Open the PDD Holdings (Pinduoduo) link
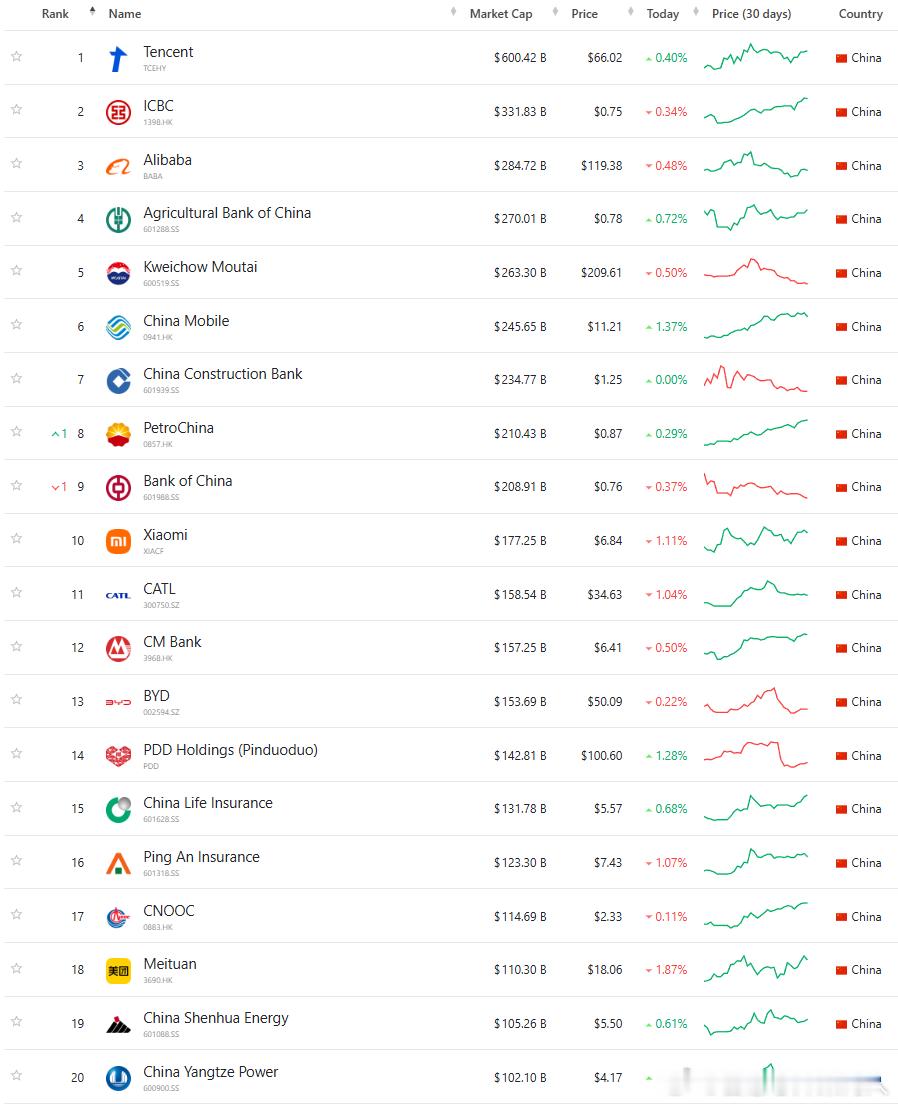Viewport: 898px width, 1104px height. [x=230, y=750]
